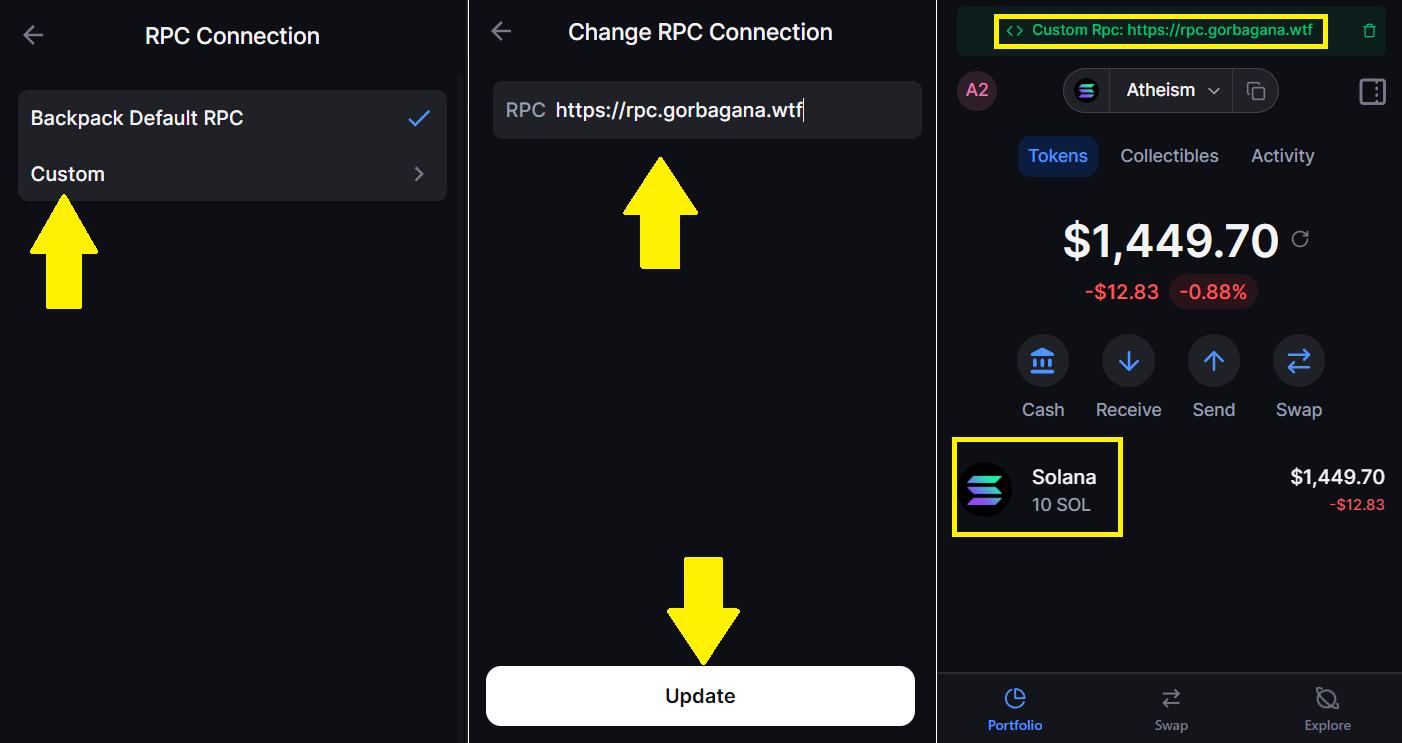Delete the custom RPC banner via trash icon
Image resolution: width=1402 pixels, height=743 pixels.
(x=1369, y=31)
